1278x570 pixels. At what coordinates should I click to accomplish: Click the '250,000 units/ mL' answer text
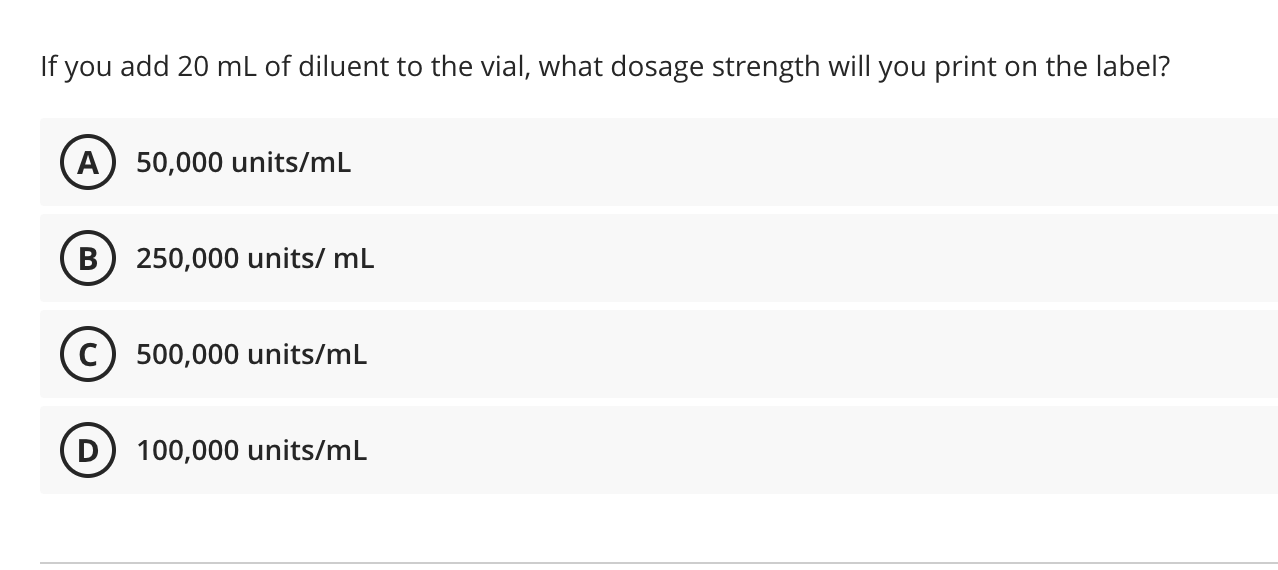pyautogui.click(x=256, y=259)
